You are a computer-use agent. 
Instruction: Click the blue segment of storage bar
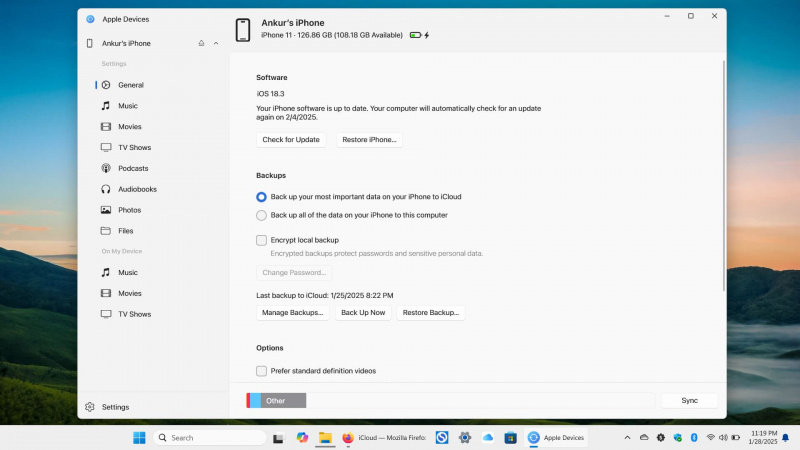tap(256, 401)
